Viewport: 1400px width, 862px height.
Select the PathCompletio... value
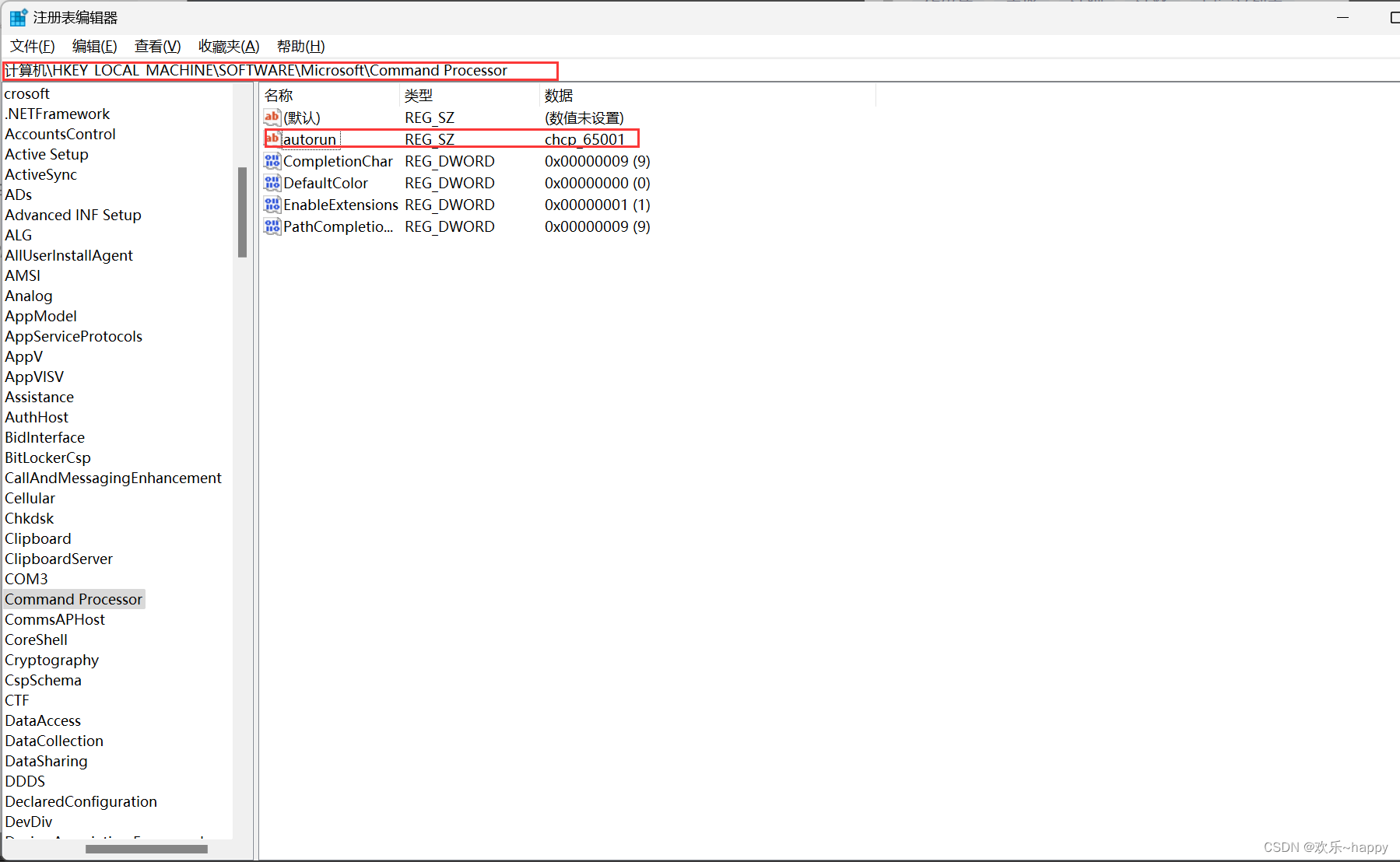[x=338, y=226]
